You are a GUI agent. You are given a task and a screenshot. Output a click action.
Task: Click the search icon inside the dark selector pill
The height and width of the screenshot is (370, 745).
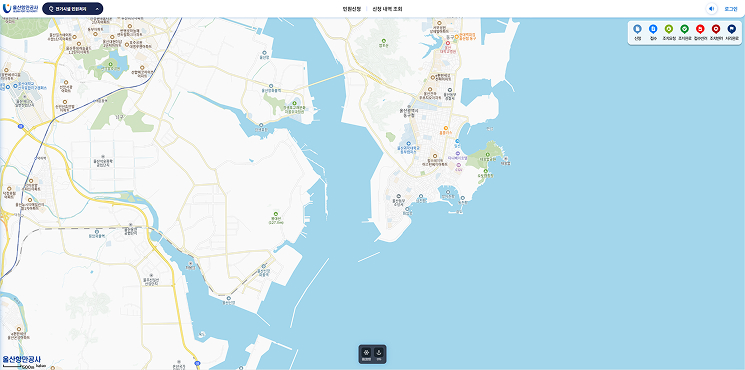[51, 9]
